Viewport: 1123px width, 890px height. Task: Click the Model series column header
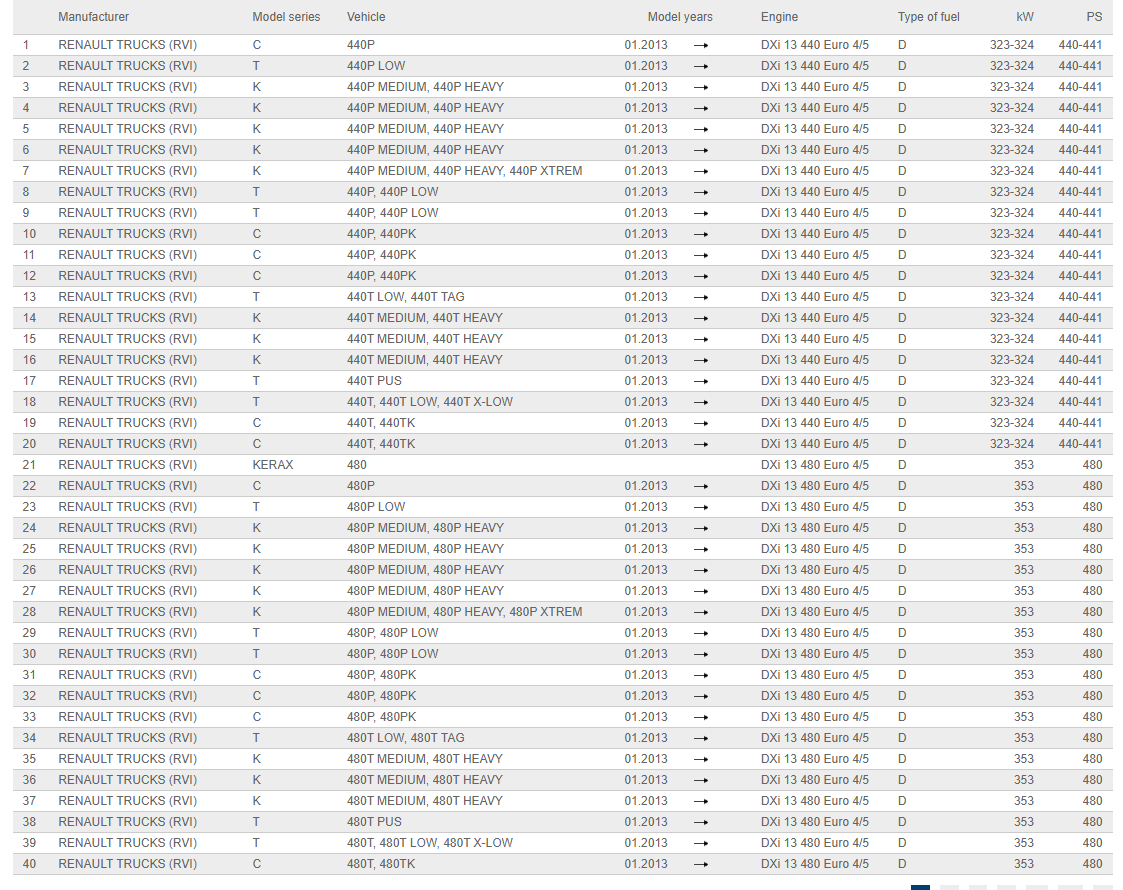286,17
